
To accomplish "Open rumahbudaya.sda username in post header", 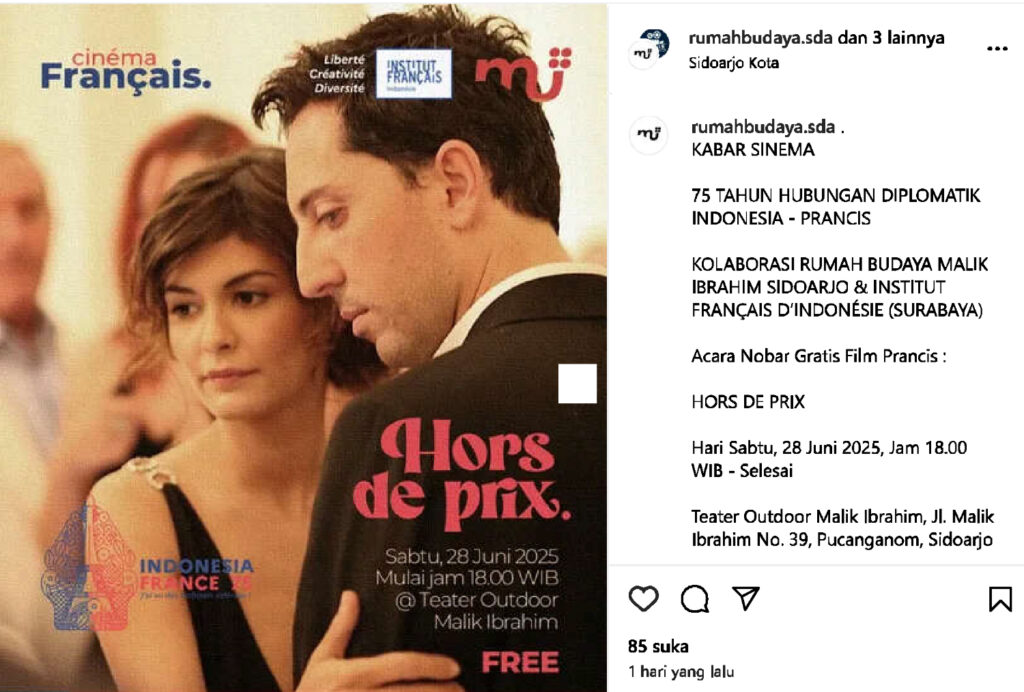I will [760, 38].
